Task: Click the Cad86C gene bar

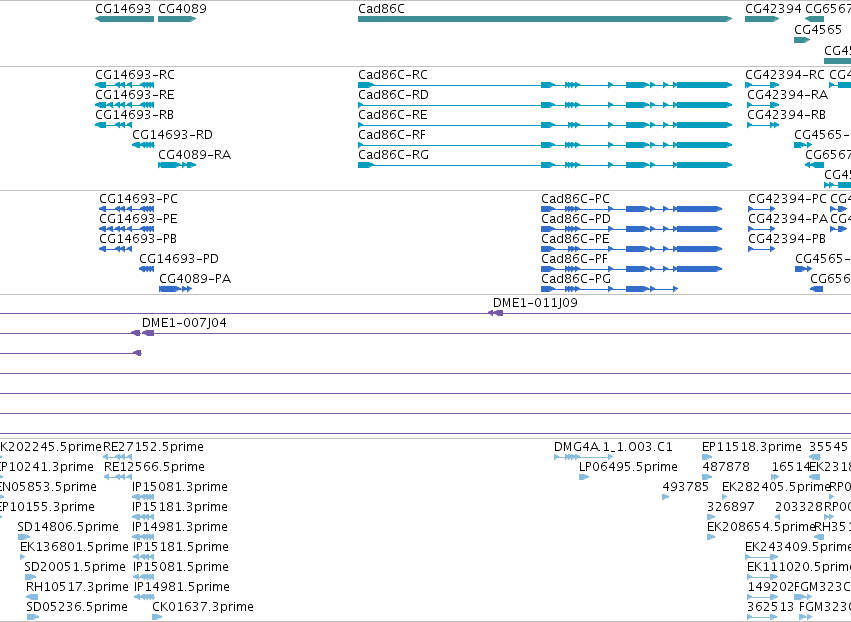Action: (x=545, y=19)
